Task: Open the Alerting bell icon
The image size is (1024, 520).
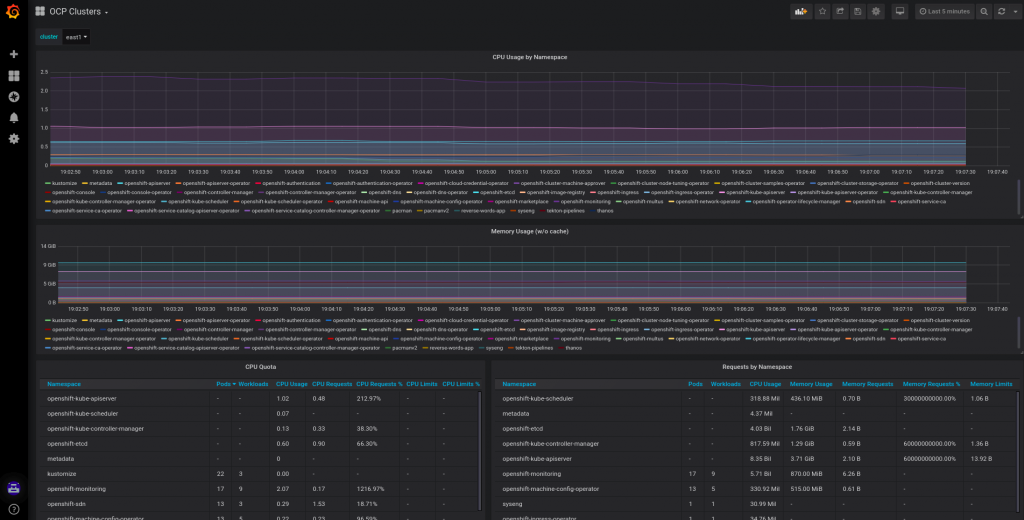Action: [14, 117]
